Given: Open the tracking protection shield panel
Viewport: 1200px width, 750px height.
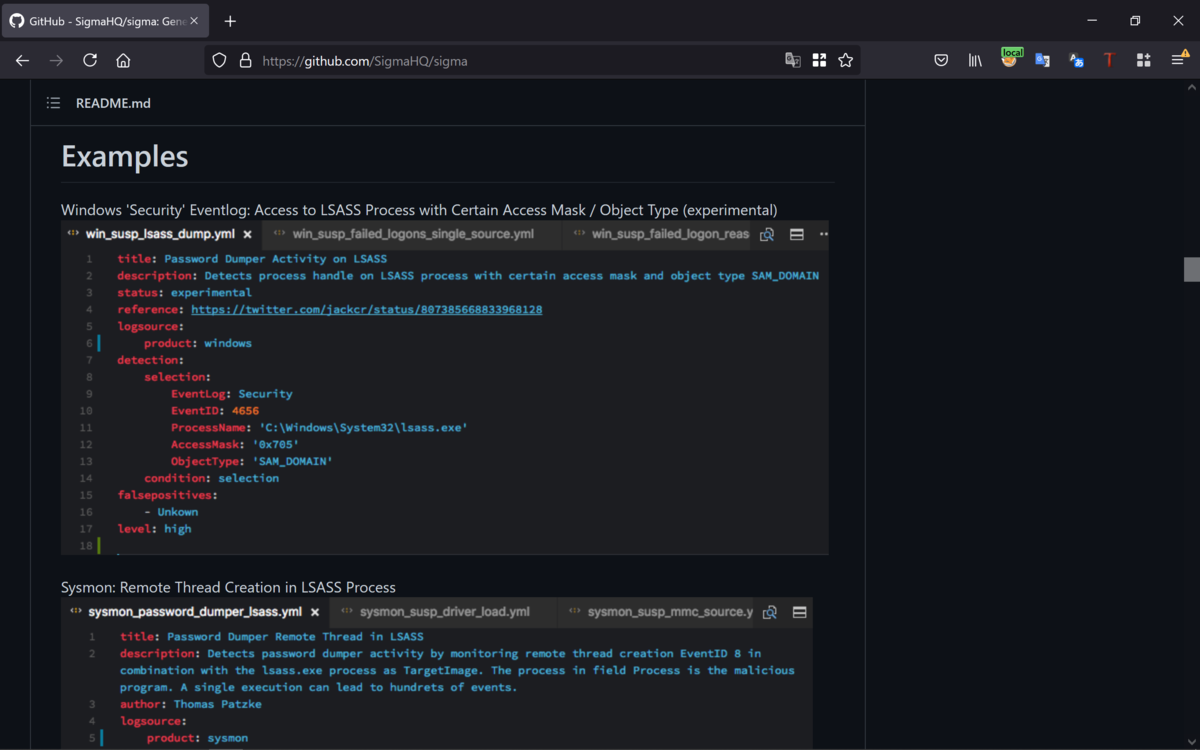Looking at the screenshot, I should point(220,60).
